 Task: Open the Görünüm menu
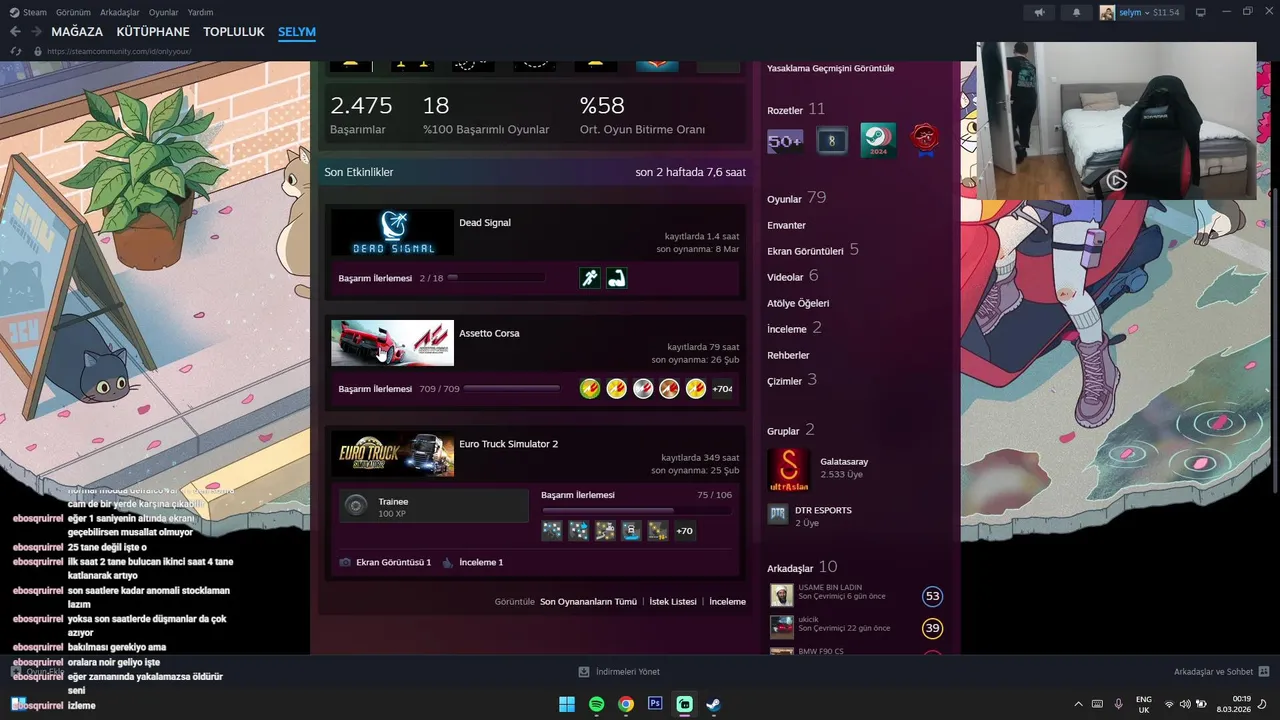pyautogui.click(x=73, y=12)
